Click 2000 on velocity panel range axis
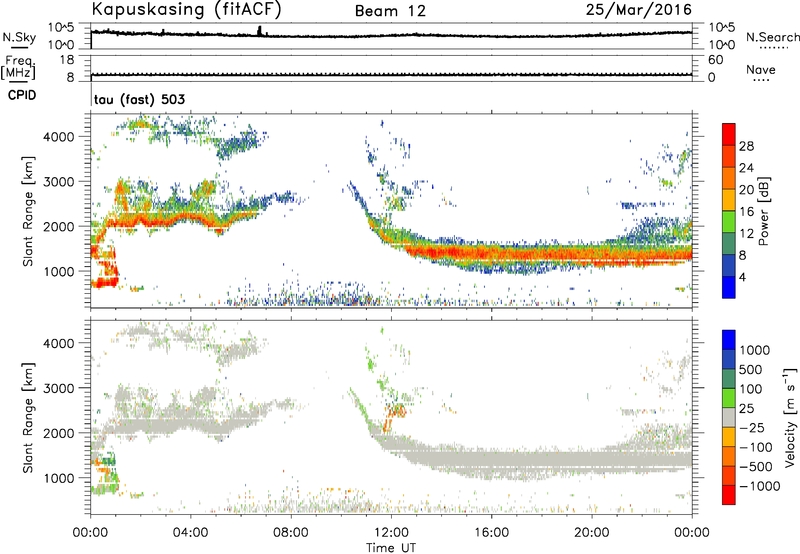 58,433
